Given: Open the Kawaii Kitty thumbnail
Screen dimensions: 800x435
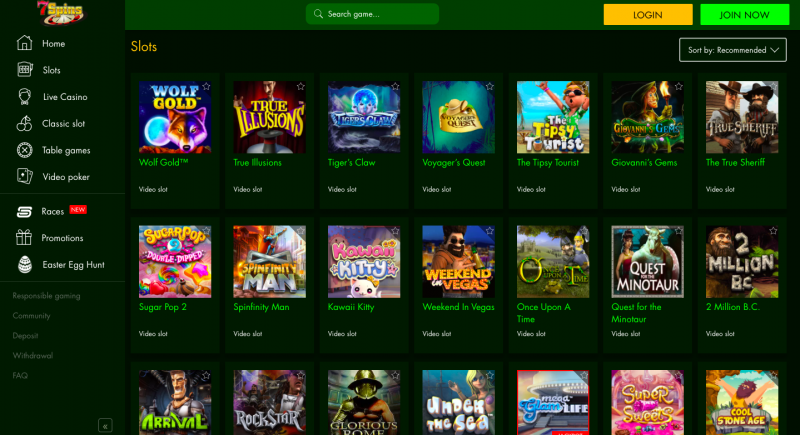Looking at the screenshot, I should click(364, 262).
